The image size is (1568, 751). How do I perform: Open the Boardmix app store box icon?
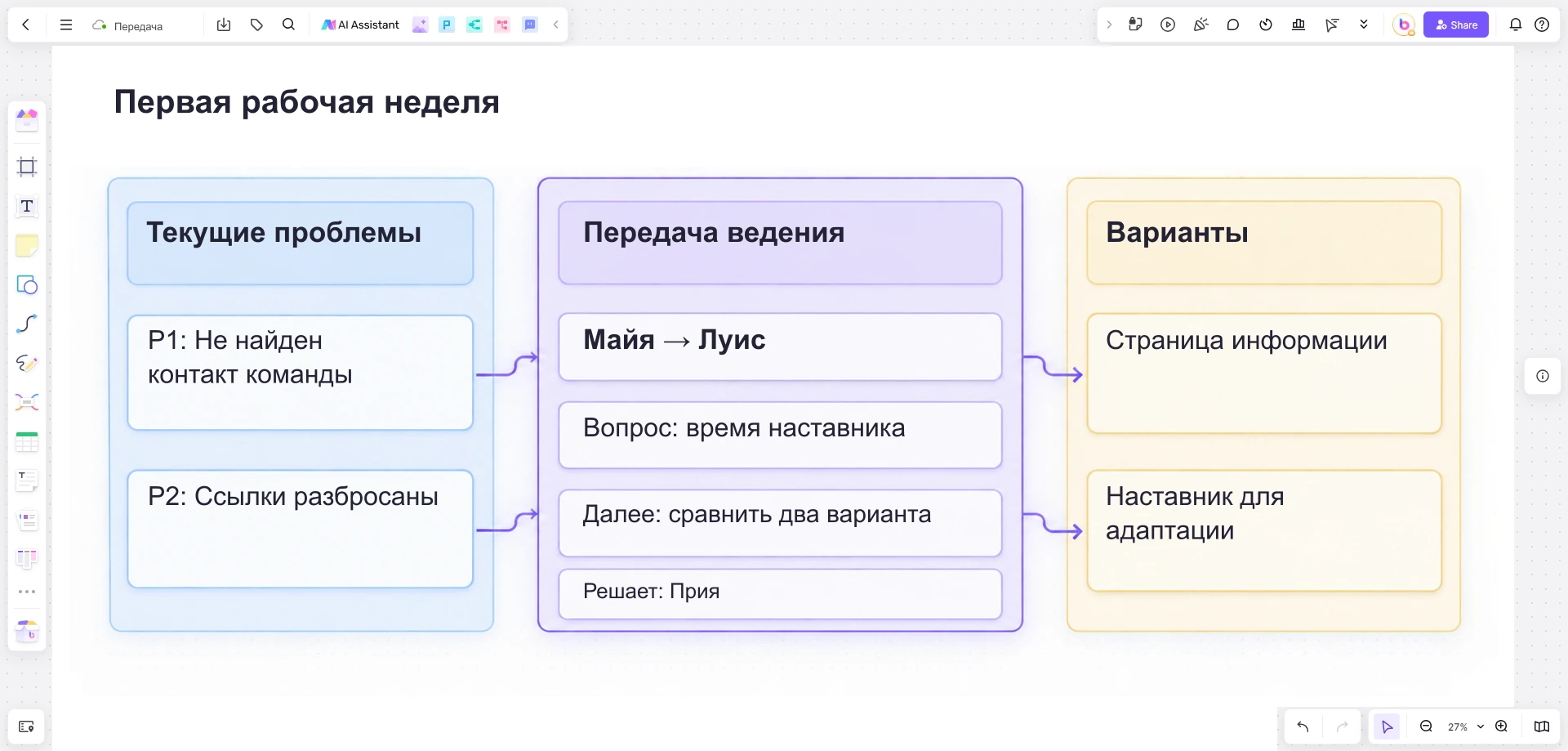click(x=27, y=631)
